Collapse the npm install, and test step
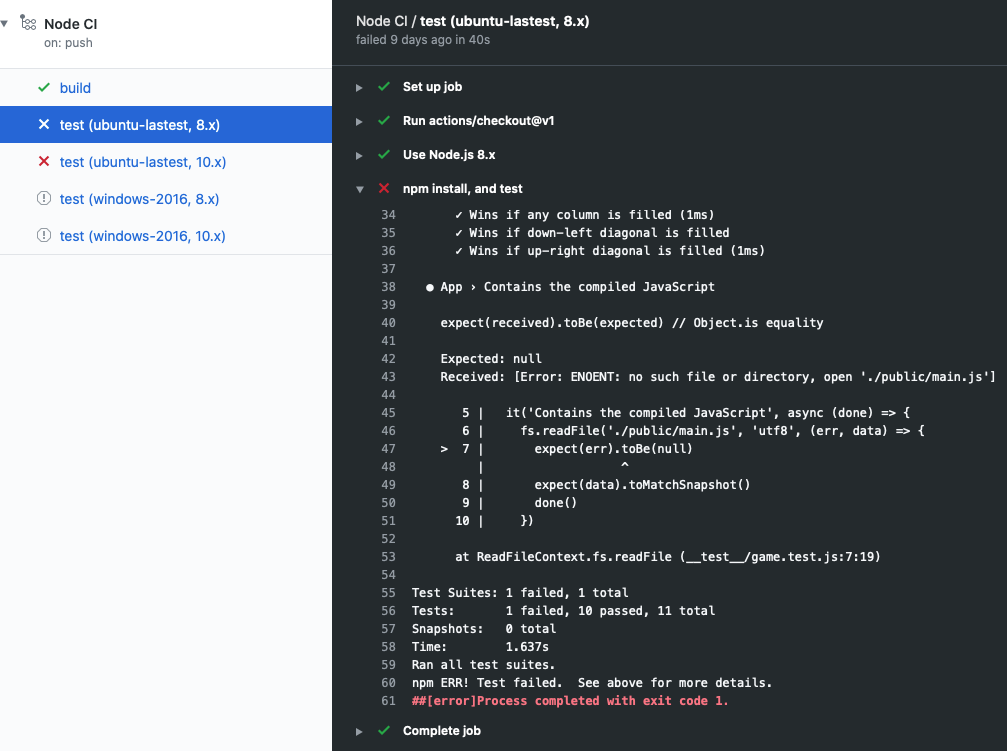This screenshot has width=1007, height=751. [359, 188]
